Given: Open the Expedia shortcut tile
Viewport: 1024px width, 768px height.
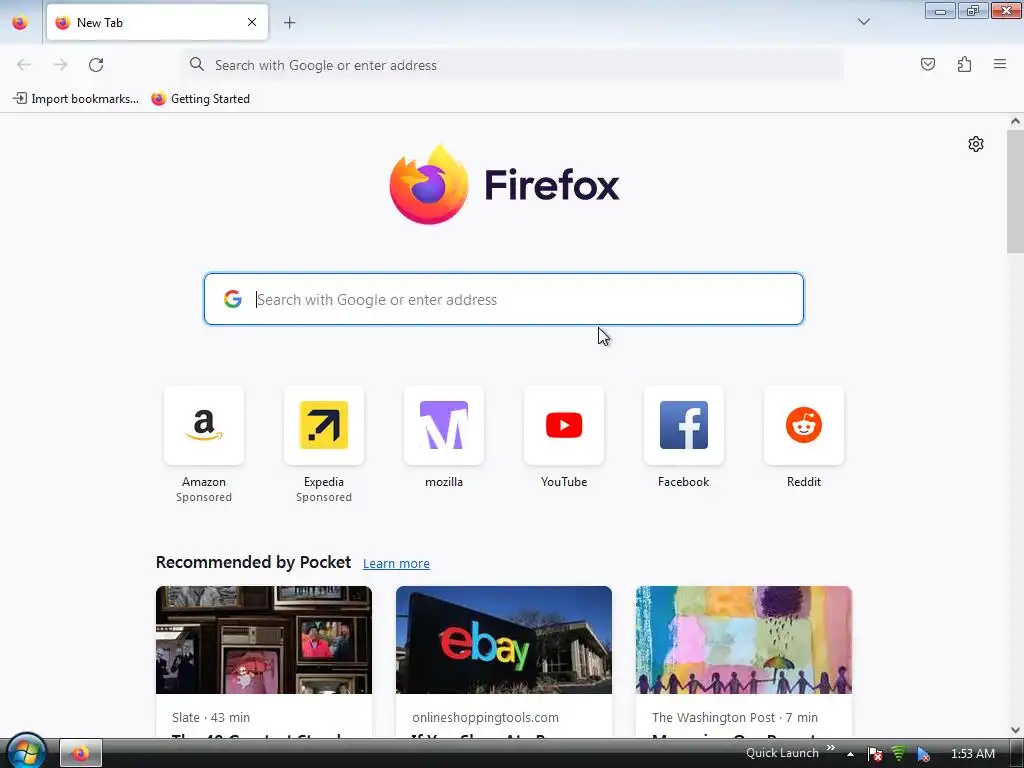Looking at the screenshot, I should 324,425.
